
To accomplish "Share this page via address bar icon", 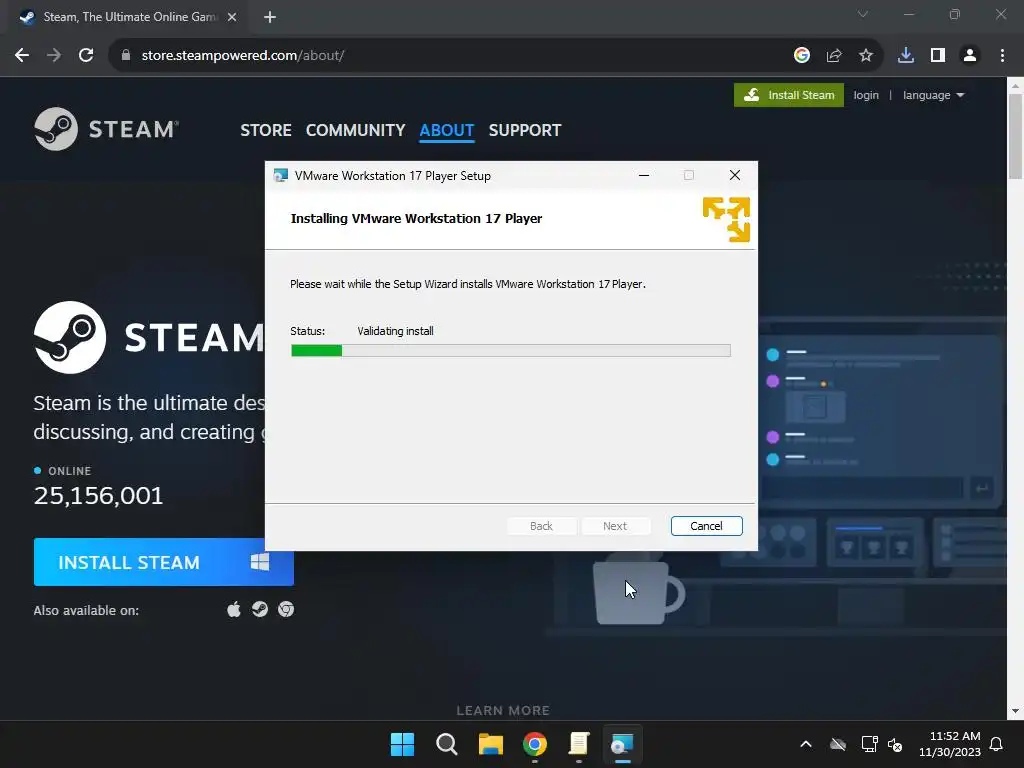I will (x=834, y=56).
